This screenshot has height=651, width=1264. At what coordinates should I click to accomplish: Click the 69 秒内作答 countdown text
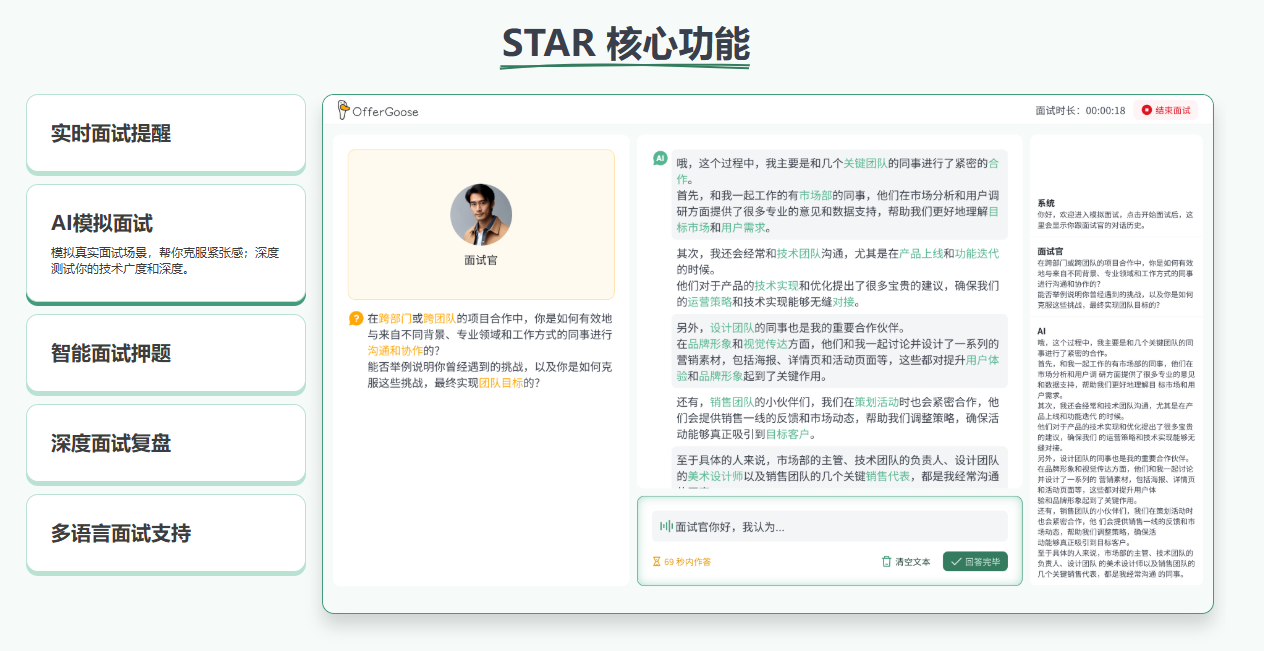pyautogui.click(x=687, y=562)
